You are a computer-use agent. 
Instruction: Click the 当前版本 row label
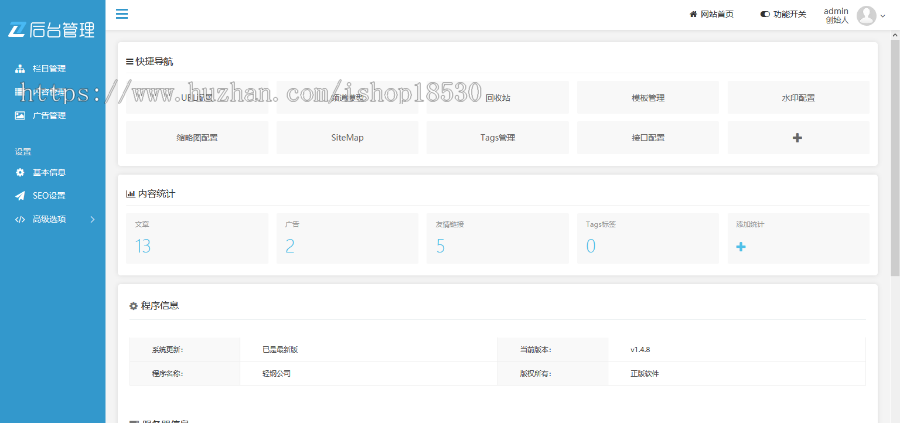click(536, 350)
